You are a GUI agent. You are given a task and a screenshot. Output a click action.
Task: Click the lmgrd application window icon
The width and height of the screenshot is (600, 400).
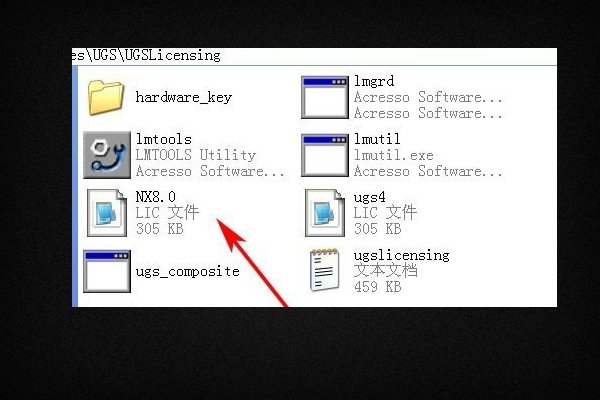(x=325, y=97)
